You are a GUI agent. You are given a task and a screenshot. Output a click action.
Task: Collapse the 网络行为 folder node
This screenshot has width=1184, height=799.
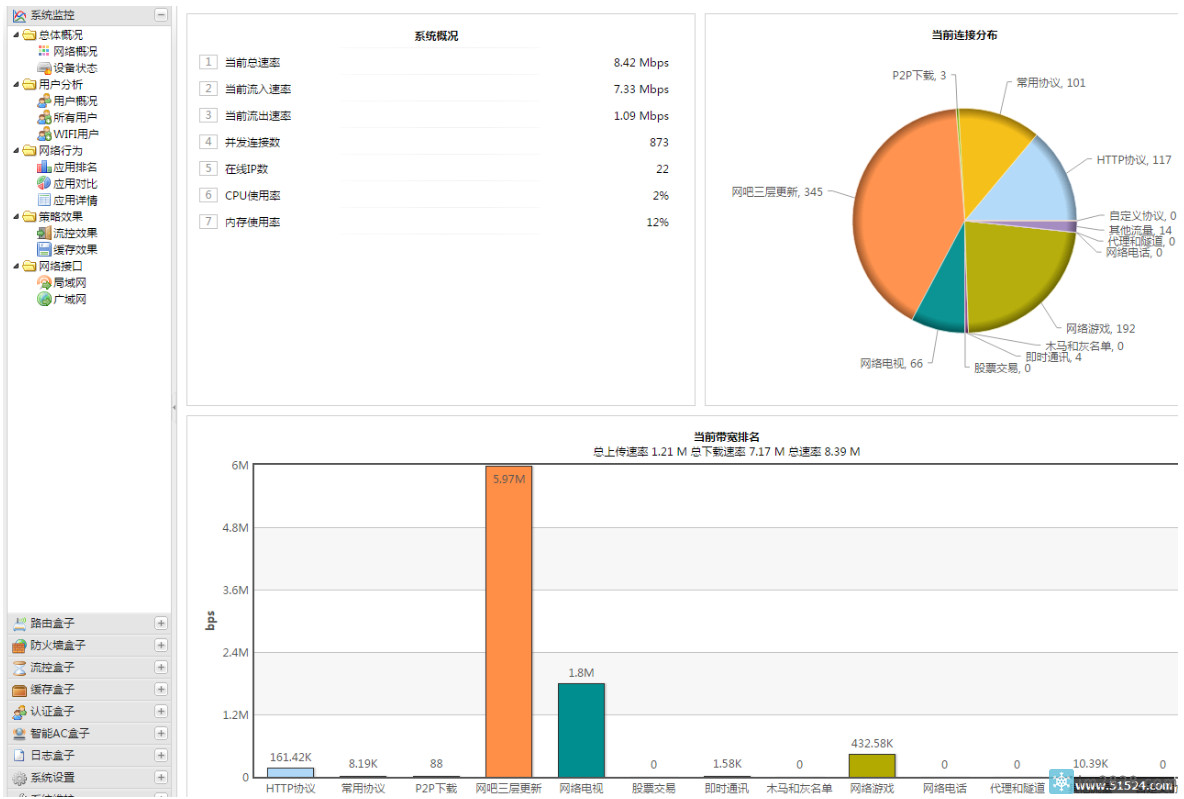click(x=17, y=151)
